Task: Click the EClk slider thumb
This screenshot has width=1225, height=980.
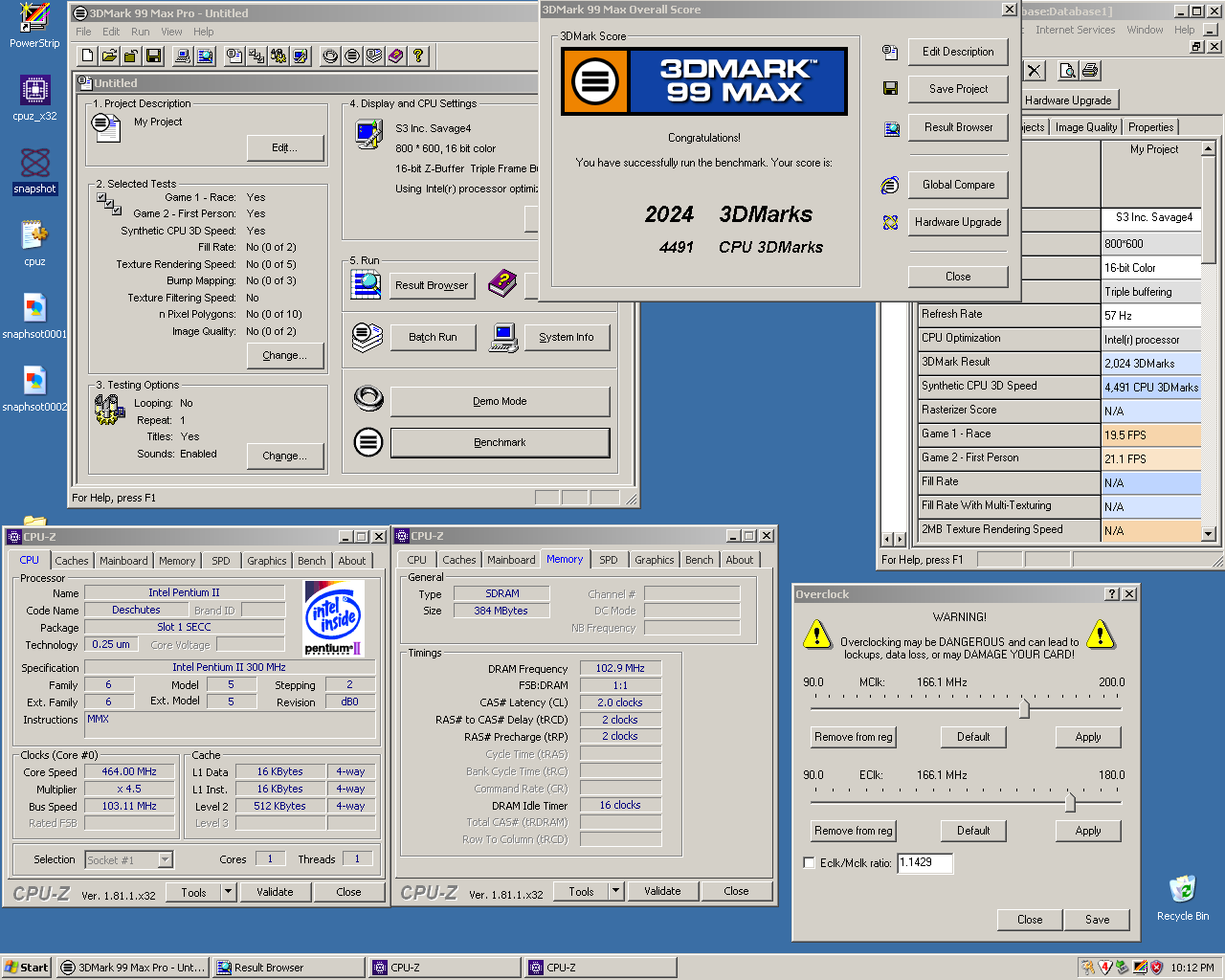Action: (x=1070, y=802)
